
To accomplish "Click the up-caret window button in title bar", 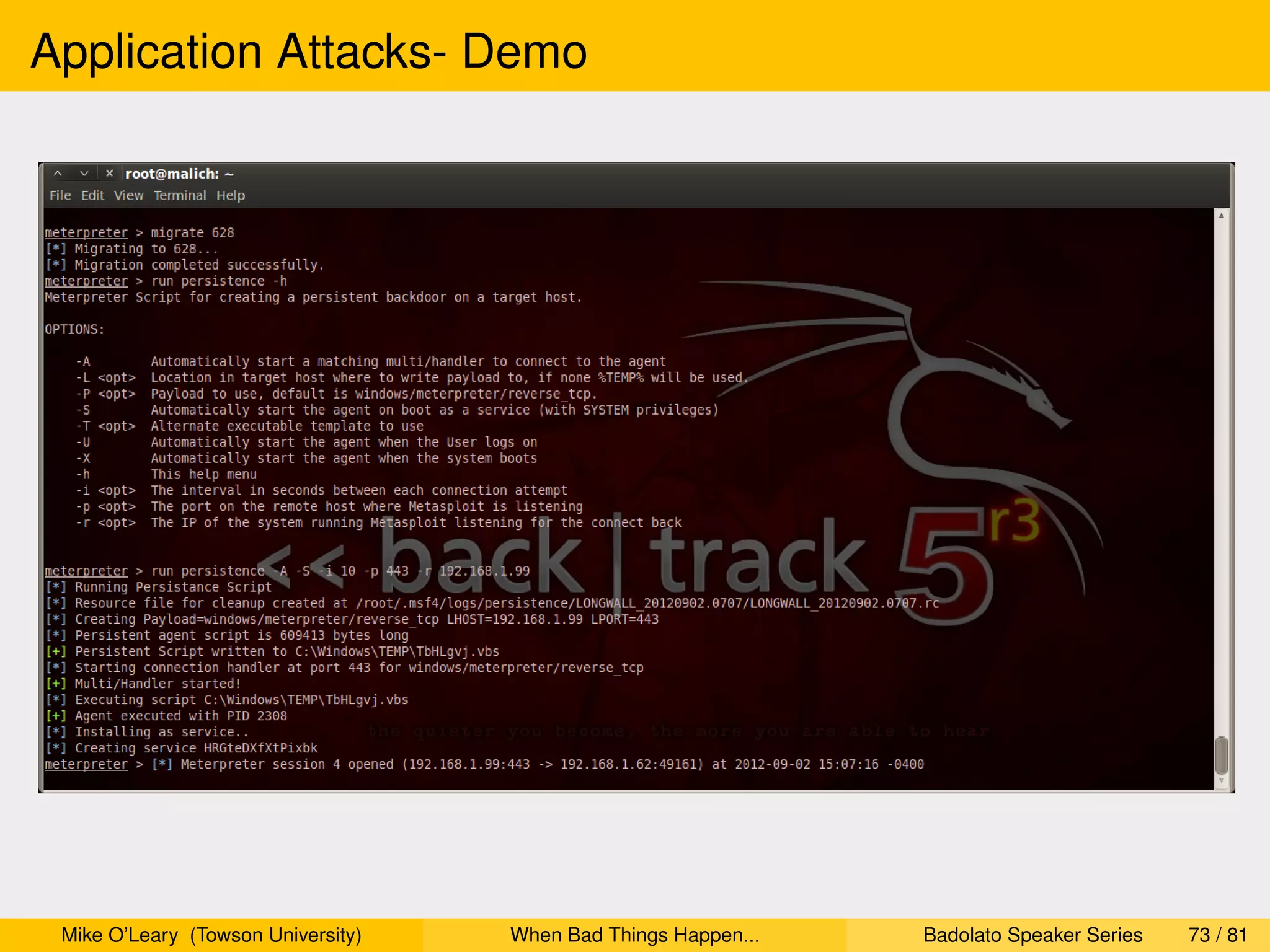I will click(x=58, y=174).
